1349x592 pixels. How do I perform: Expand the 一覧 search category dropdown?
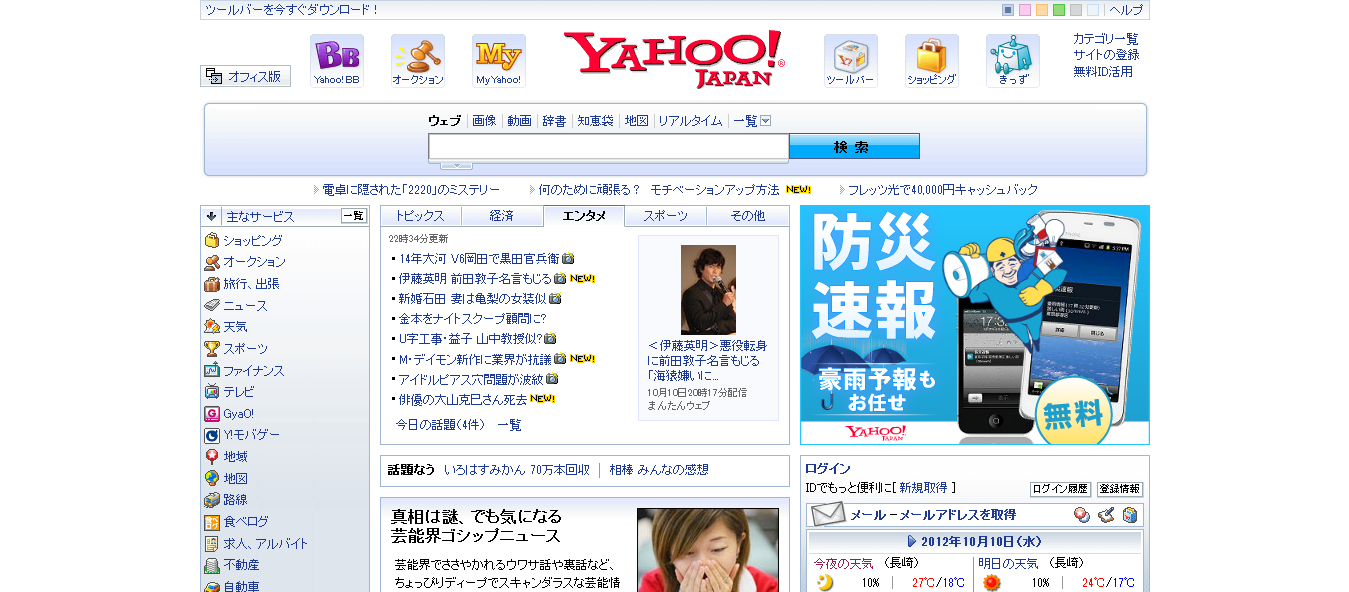tap(765, 121)
